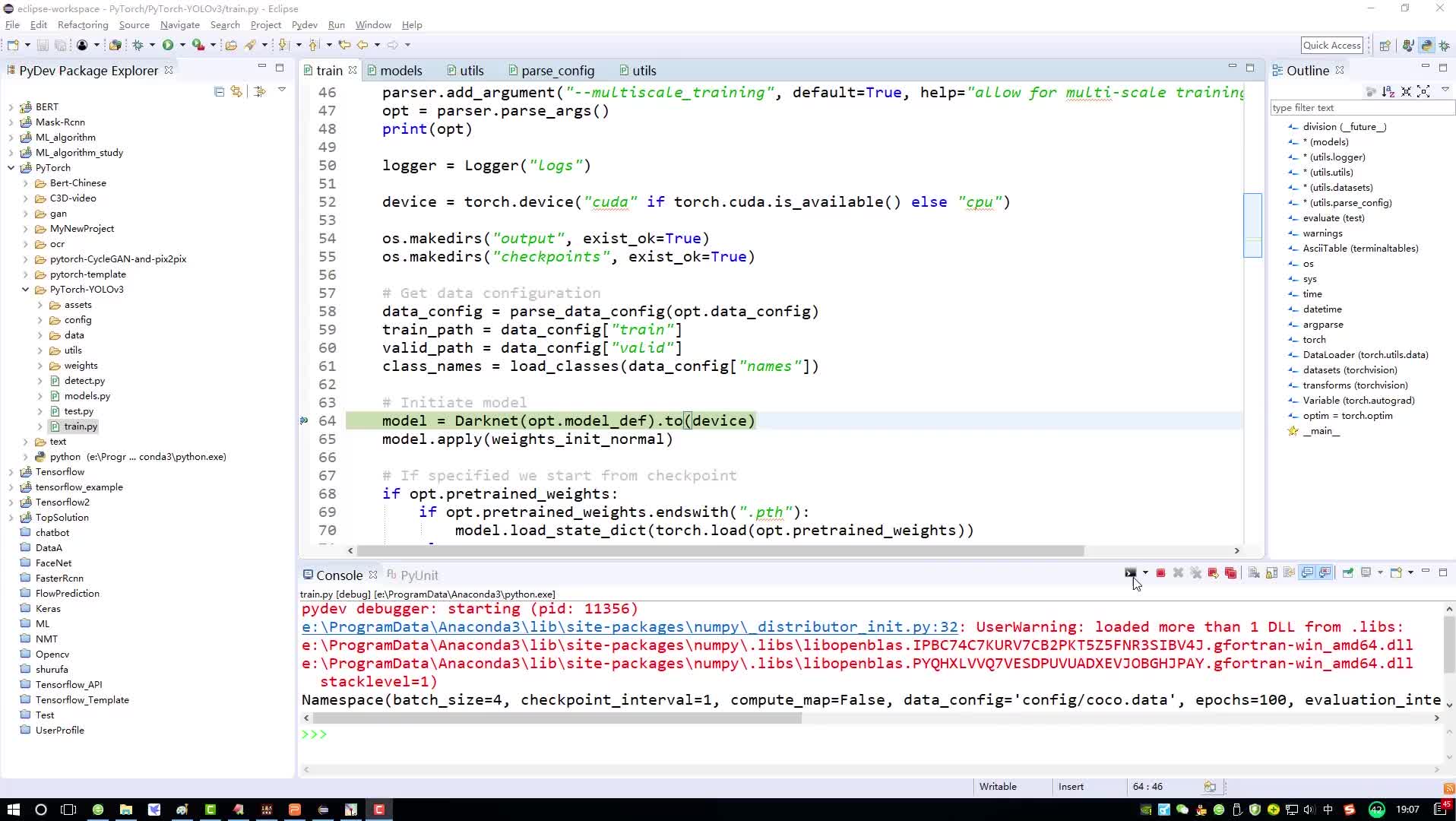Click the Open Task folder icon

[231, 46]
